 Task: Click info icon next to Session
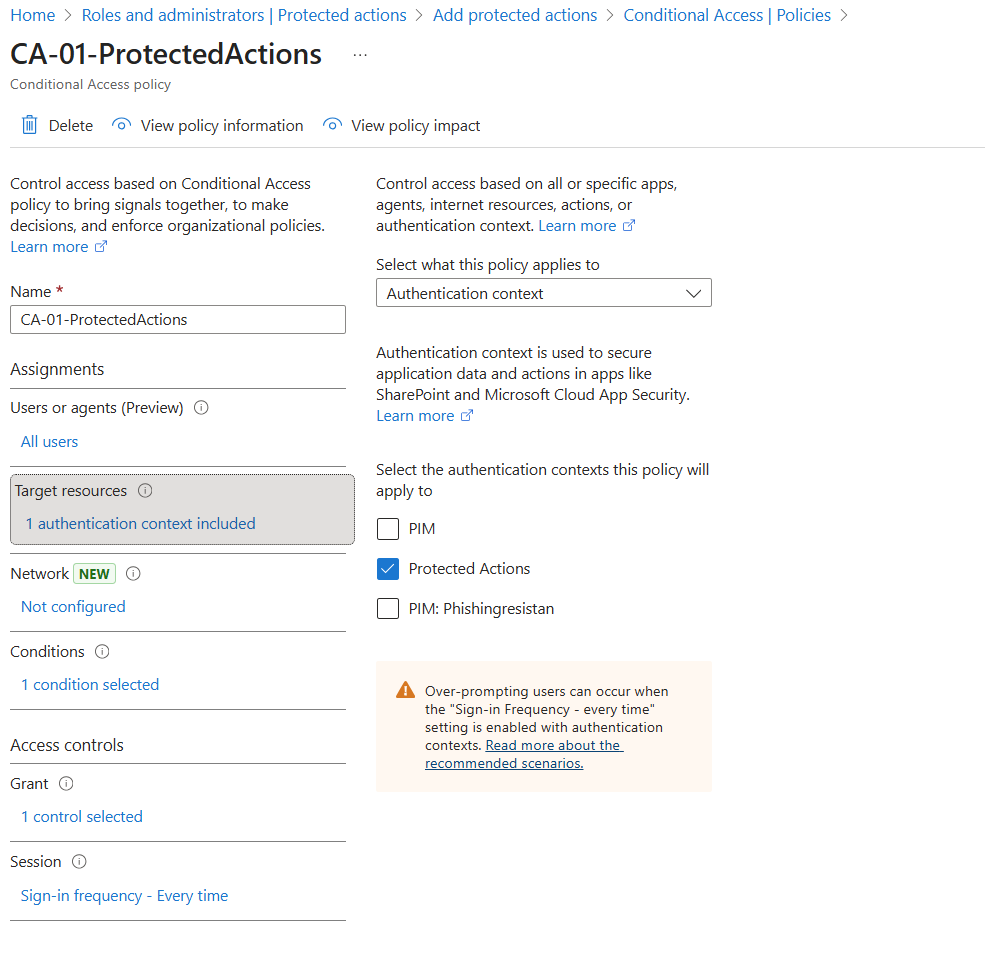coord(79,862)
